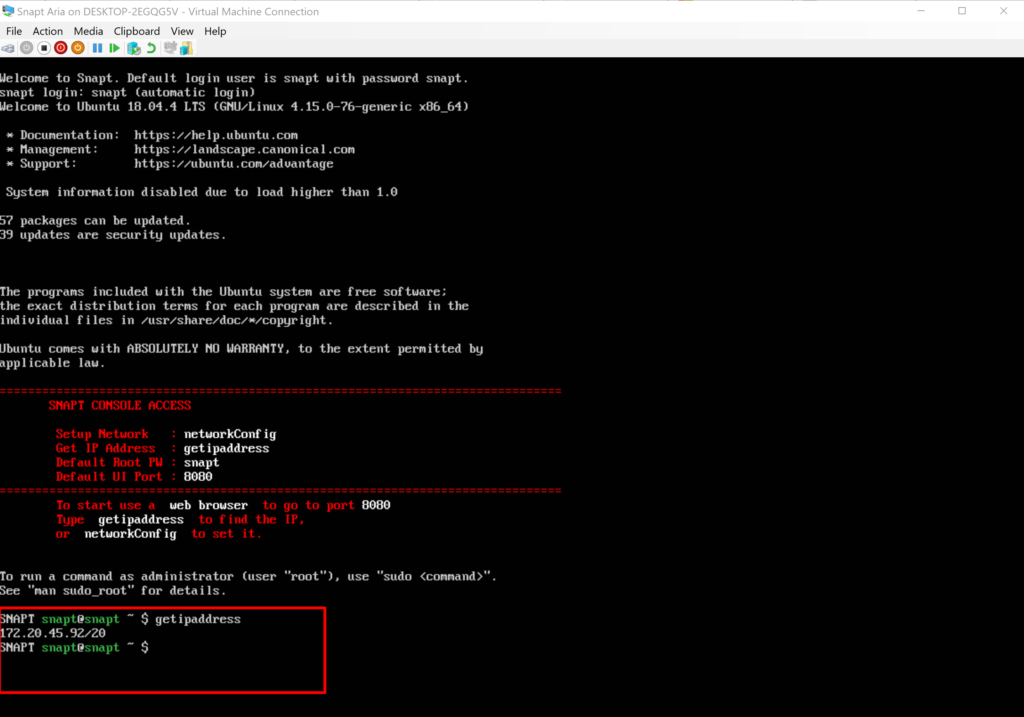Click the 'System information disabled due to load' line
The height and width of the screenshot is (717, 1024).
202,192
